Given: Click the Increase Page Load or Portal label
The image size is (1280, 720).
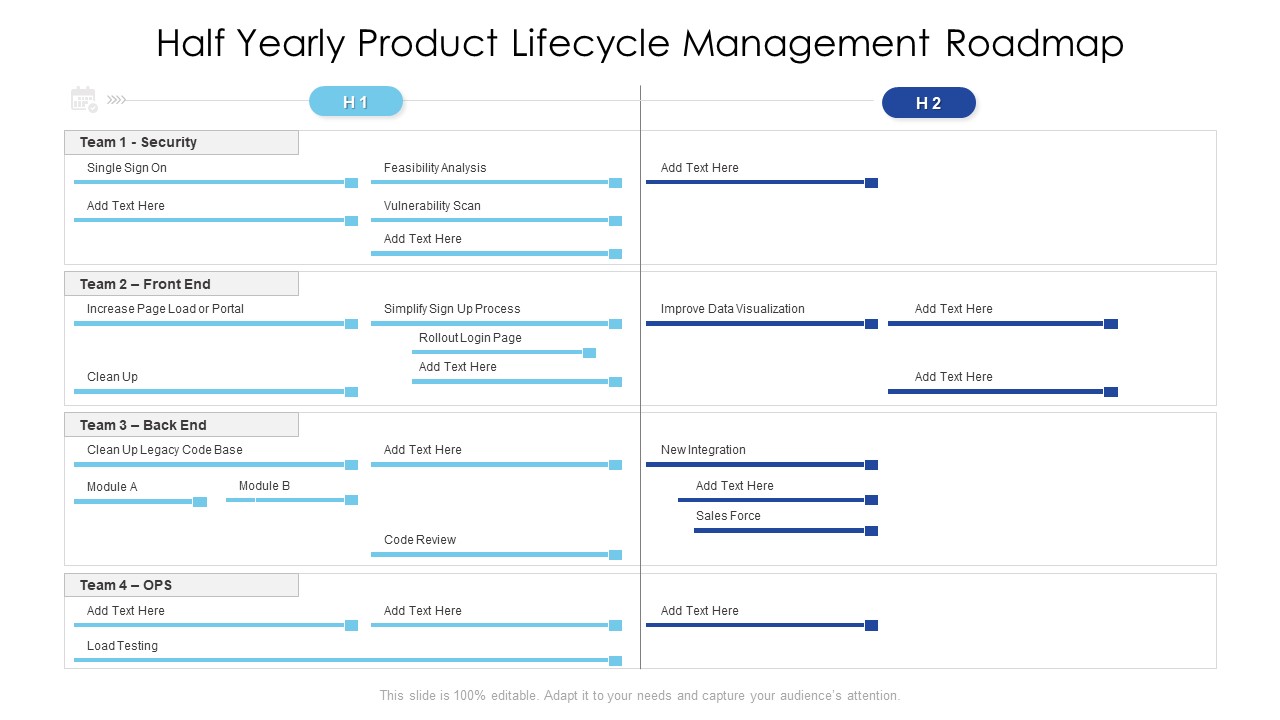Looking at the screenshot, I should pos(165,309).
